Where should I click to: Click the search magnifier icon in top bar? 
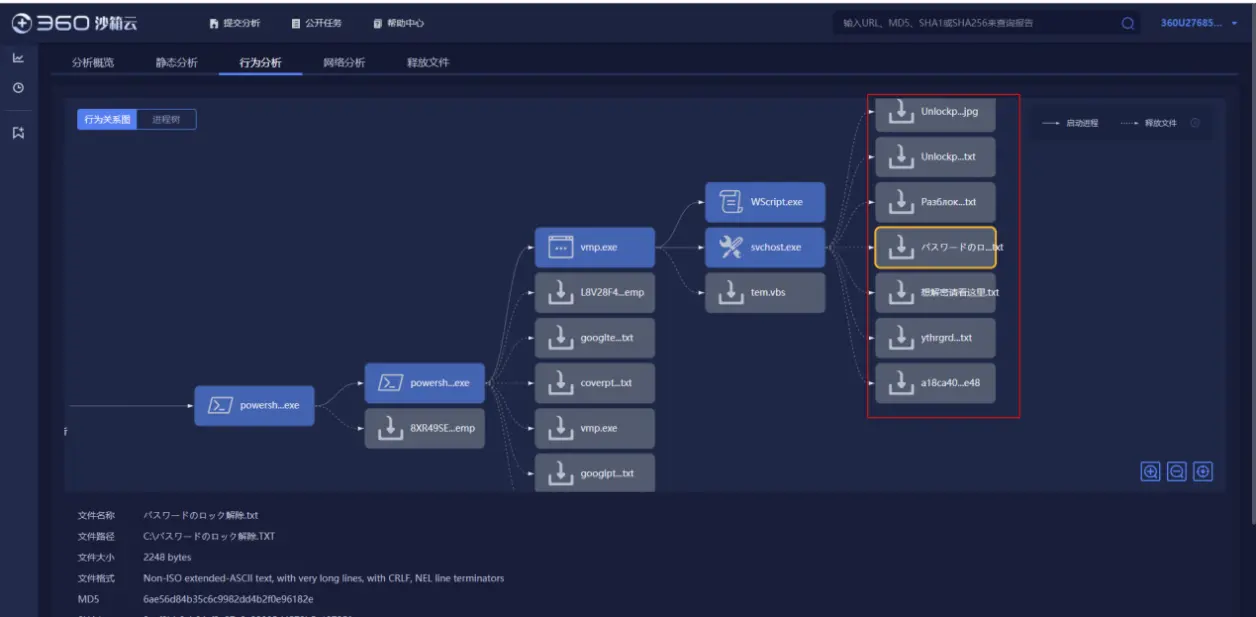click(x=1128, y=23)
